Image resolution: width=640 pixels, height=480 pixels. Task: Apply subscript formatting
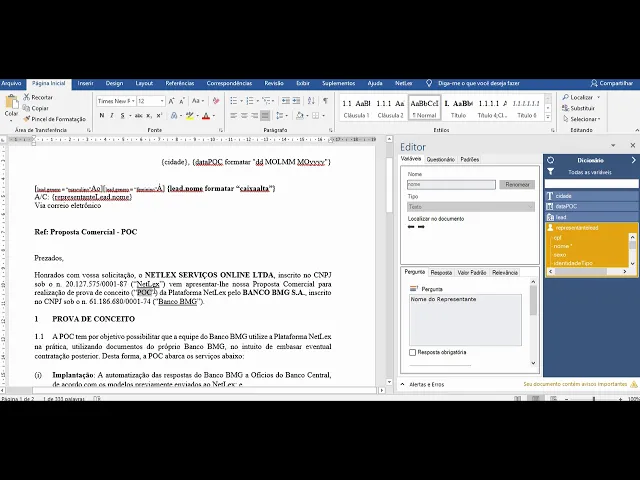[x=149, y=116]
